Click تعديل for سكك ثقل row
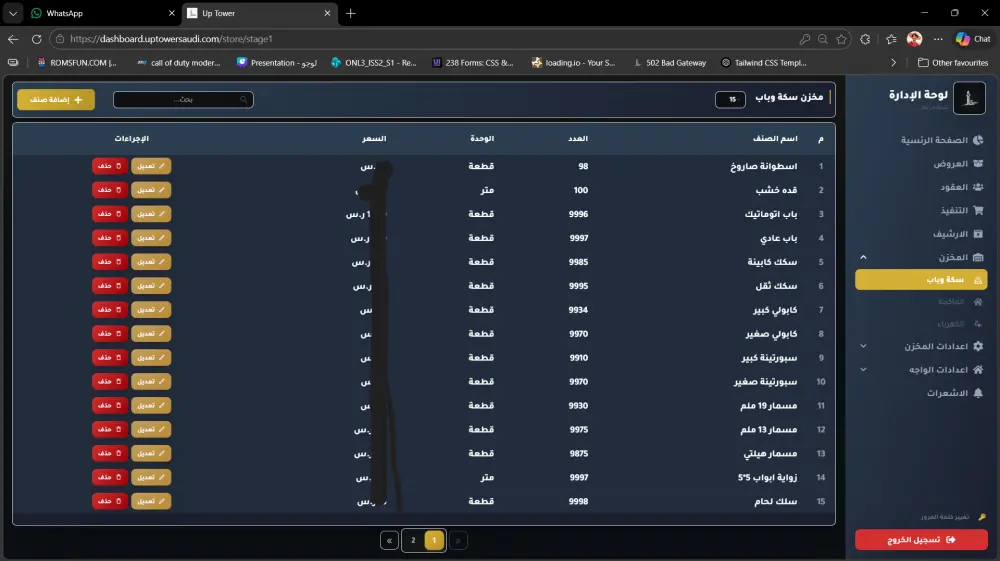Image resolution: width=1000 pixels, height=561 pixels. coord(151,286)
